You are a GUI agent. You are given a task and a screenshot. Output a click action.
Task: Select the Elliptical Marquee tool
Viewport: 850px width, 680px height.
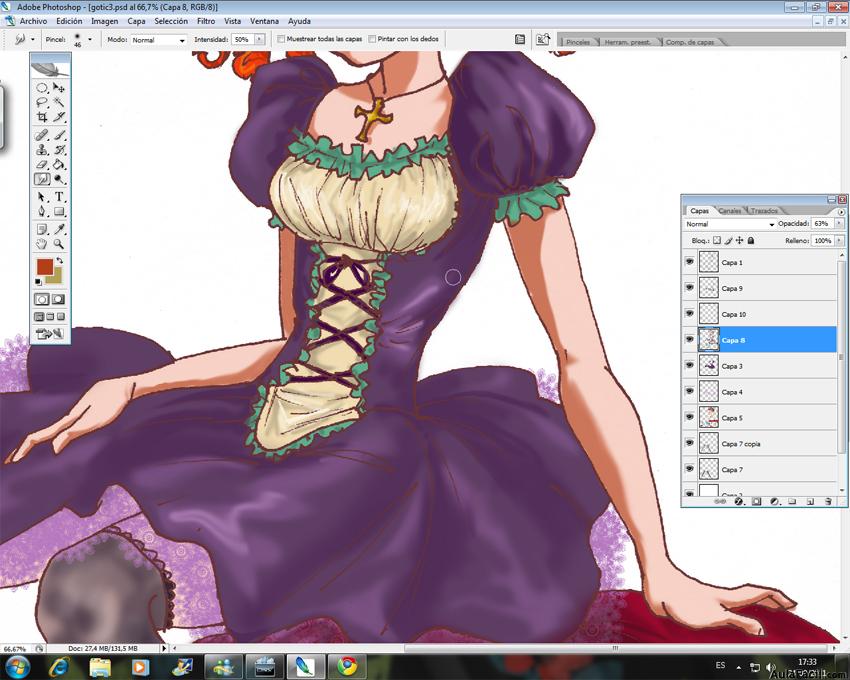coord(42,87)
